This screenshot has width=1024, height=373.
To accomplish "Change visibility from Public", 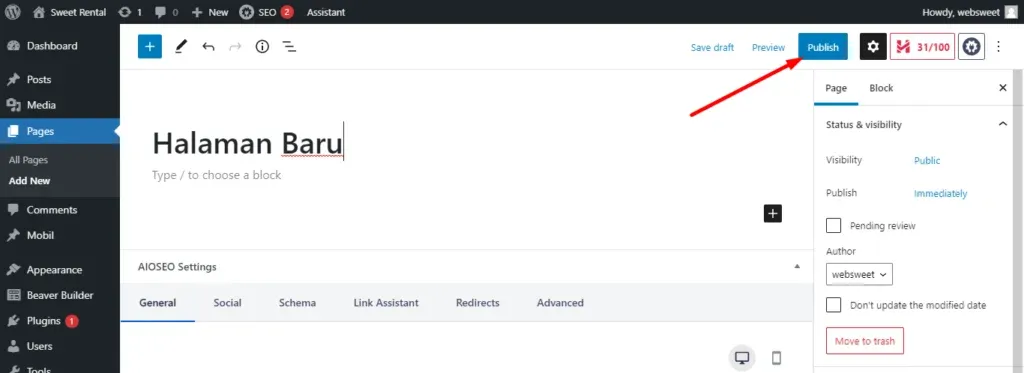I will click(927, 160).
